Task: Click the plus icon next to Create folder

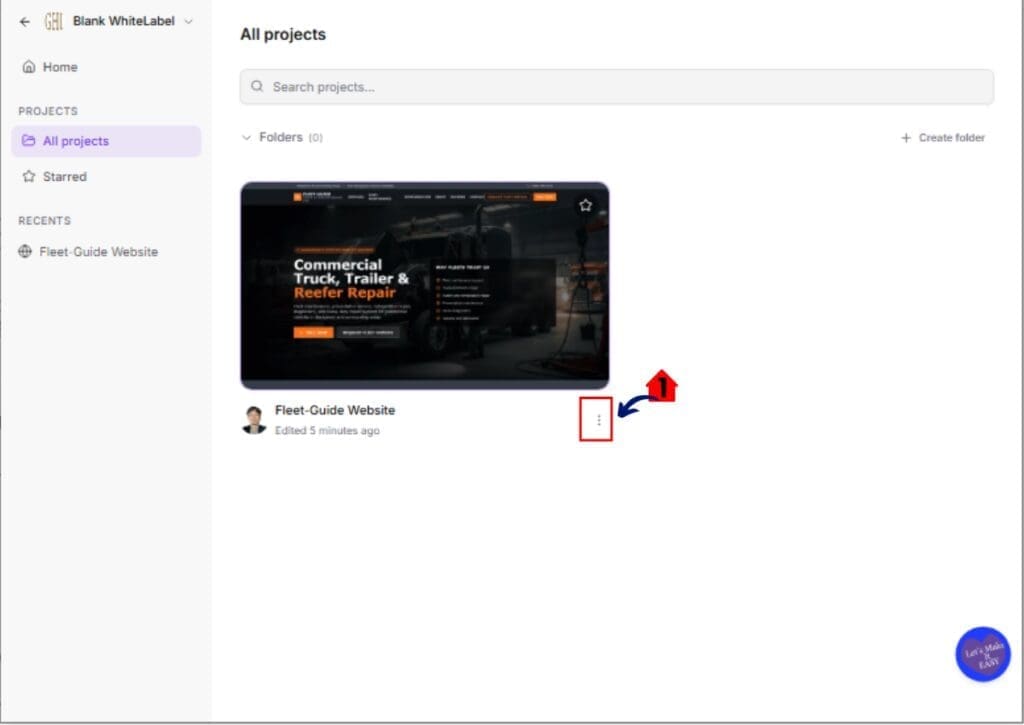Action: pos(906,138)
